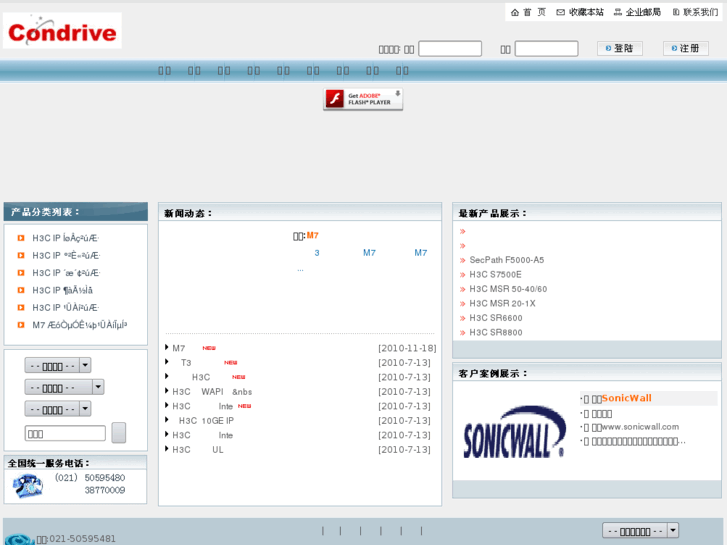727x545 pixels.
Task: Open T3 news item
Action: 186,363
